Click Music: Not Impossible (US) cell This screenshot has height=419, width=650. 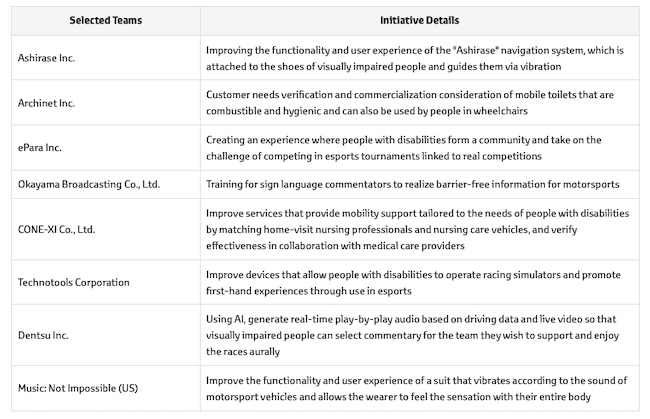click(x=80, y=388)
